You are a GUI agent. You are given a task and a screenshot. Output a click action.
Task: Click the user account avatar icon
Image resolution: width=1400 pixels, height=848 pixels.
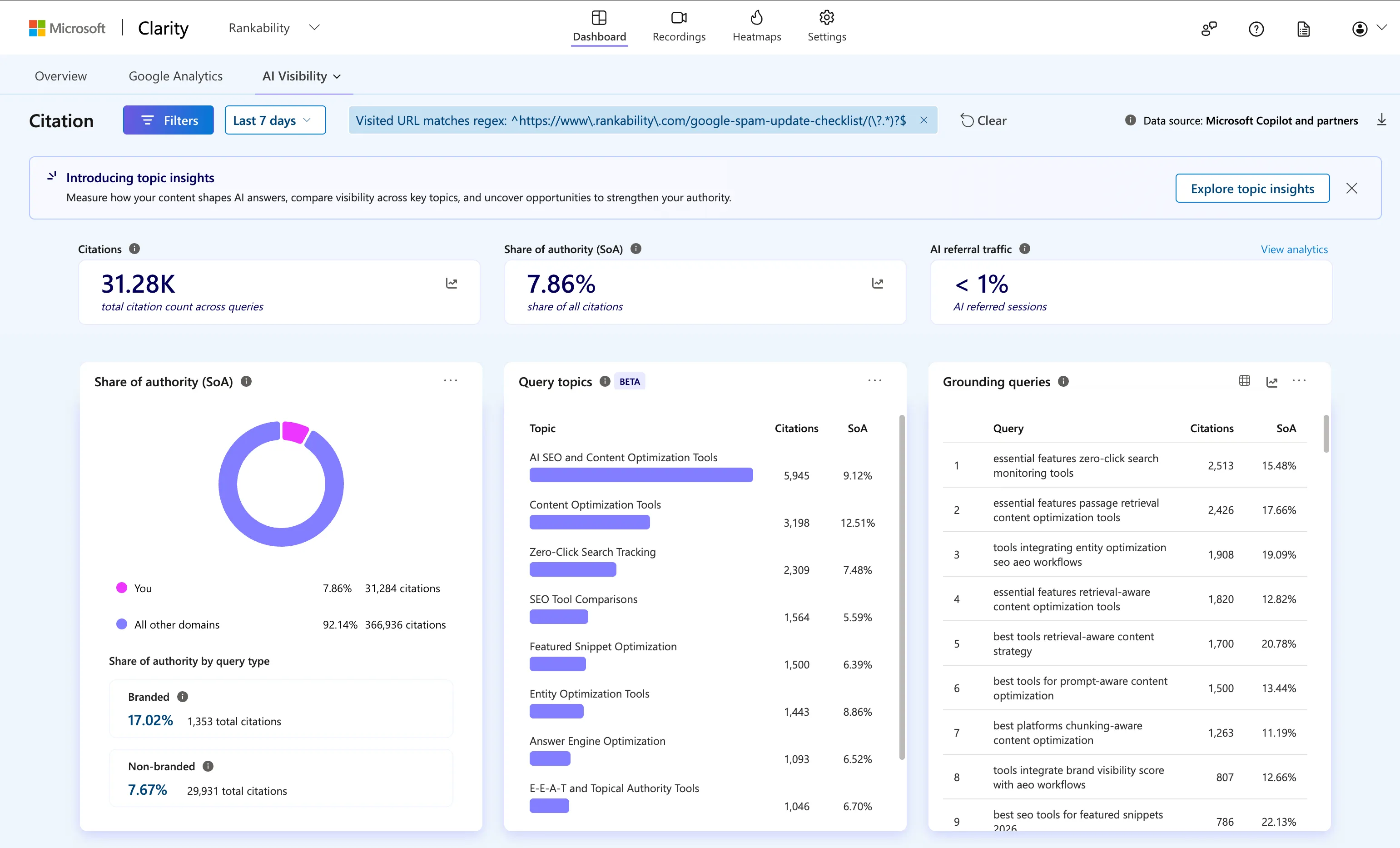(1360, 29)
